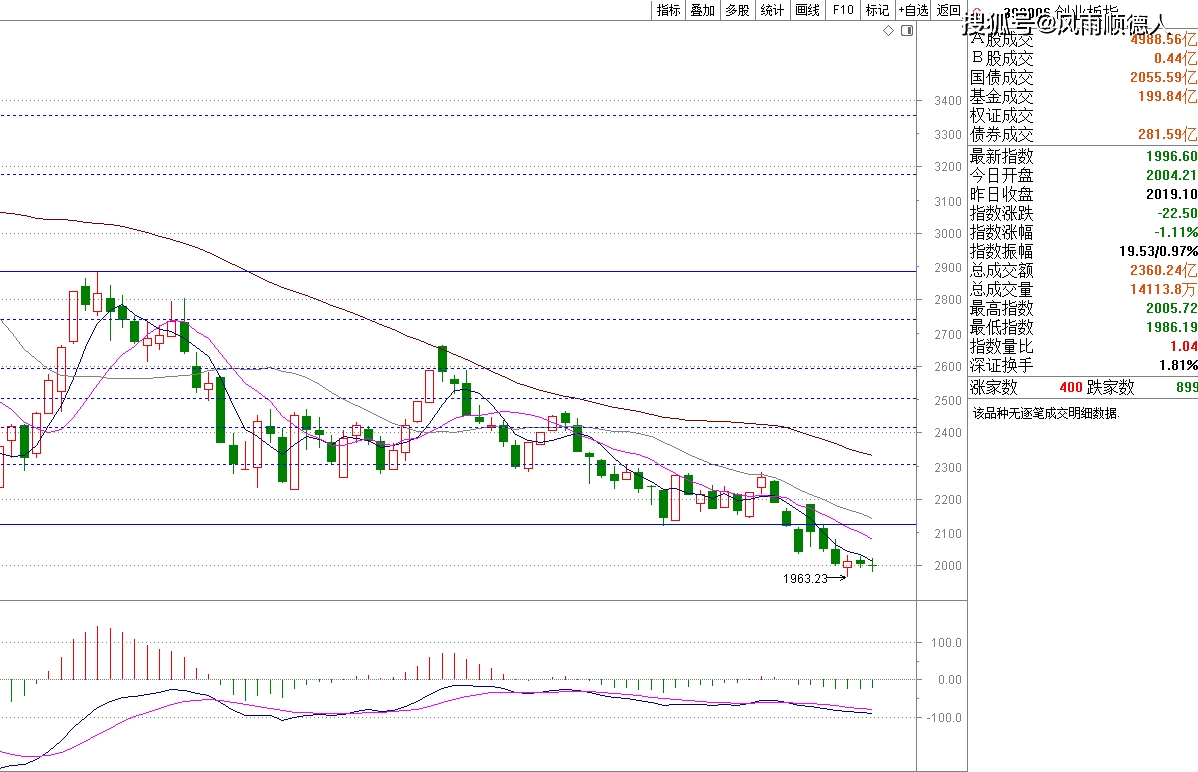This screenshot has height=772, width=1198.
Task: Open the 统计 (statistics) tool
Action: 772,10
